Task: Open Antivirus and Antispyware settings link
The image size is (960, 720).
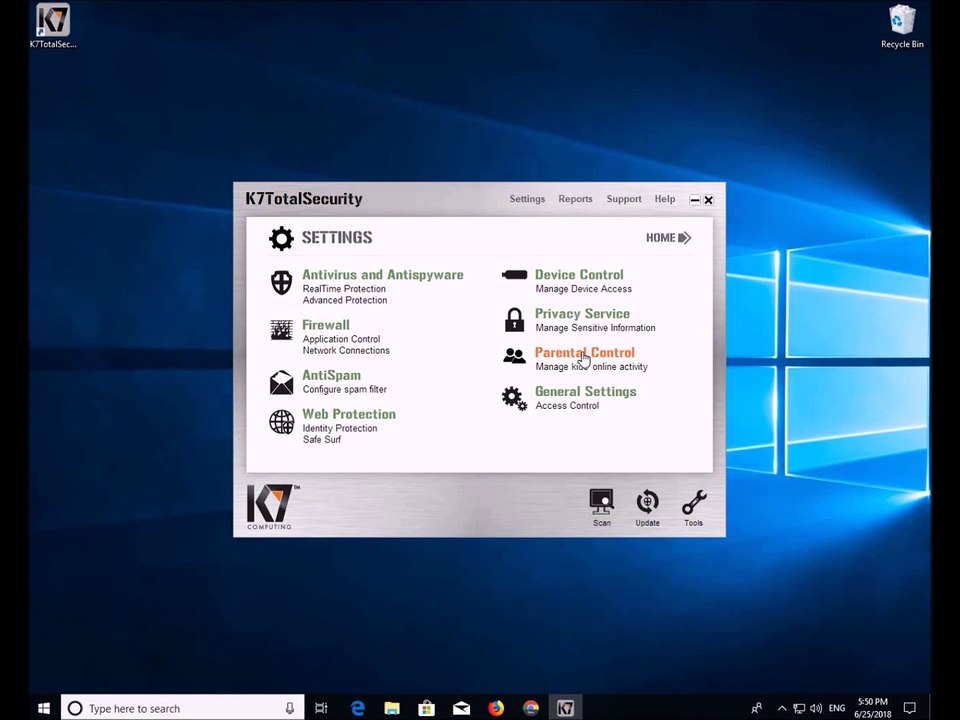Action: [x=383, y=275]
